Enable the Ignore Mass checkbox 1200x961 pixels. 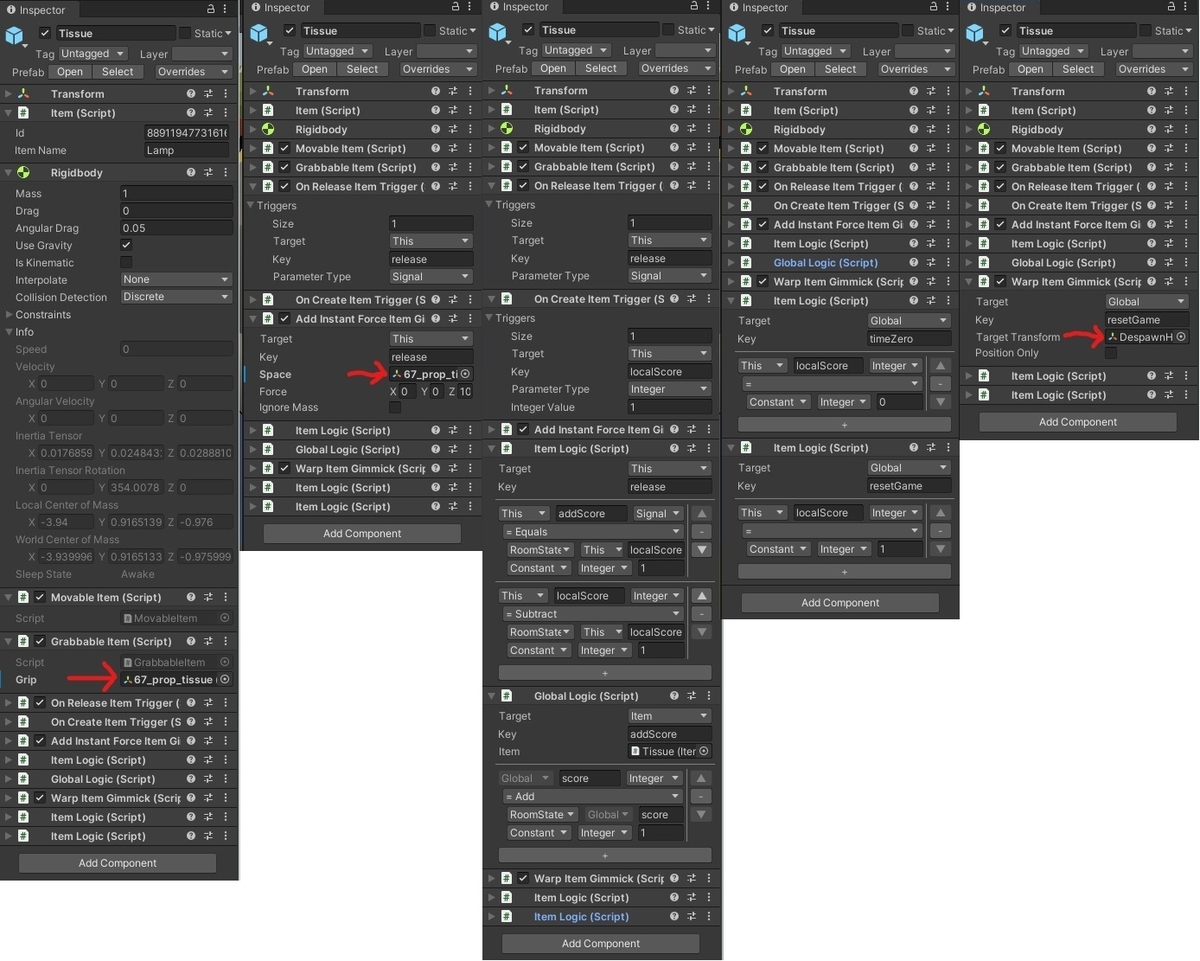click(x=395, y=408)
